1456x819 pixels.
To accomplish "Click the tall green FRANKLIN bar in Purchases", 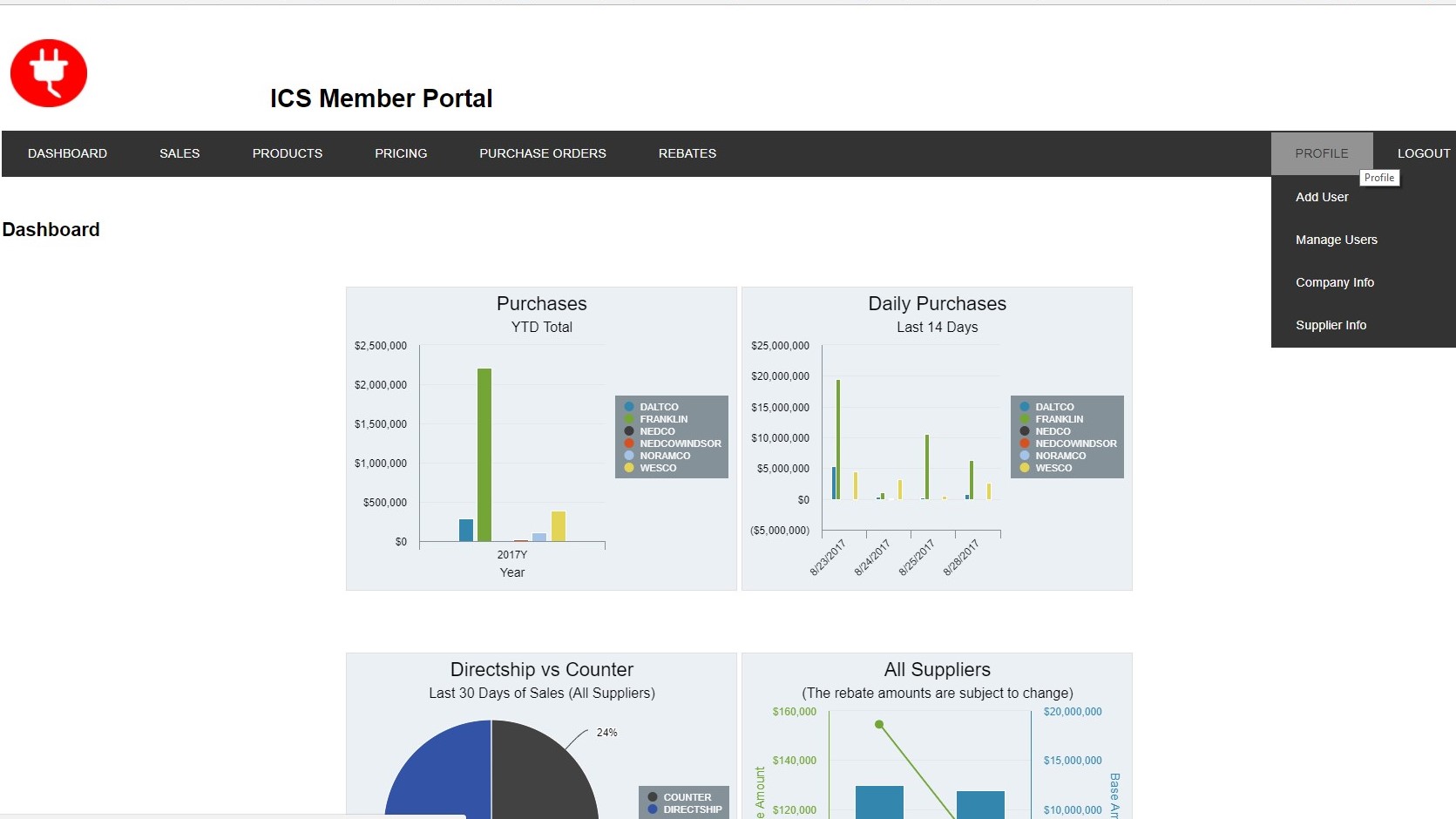I will point(484,455).
